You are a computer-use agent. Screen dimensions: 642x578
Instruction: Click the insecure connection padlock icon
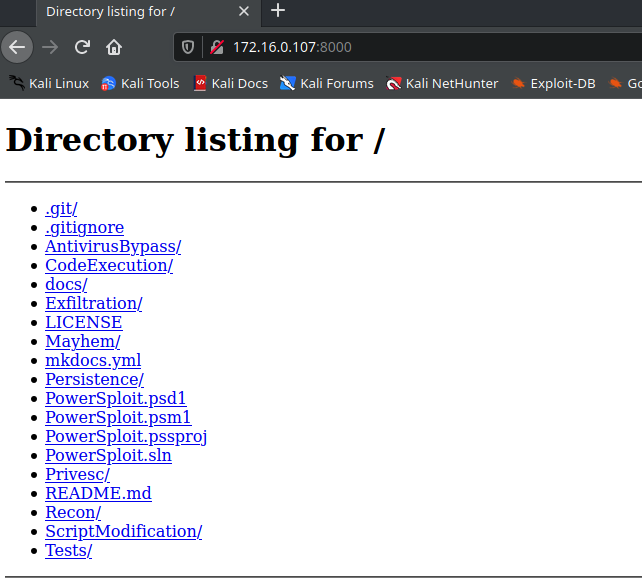pyautogui.click(x=215, y=47)
